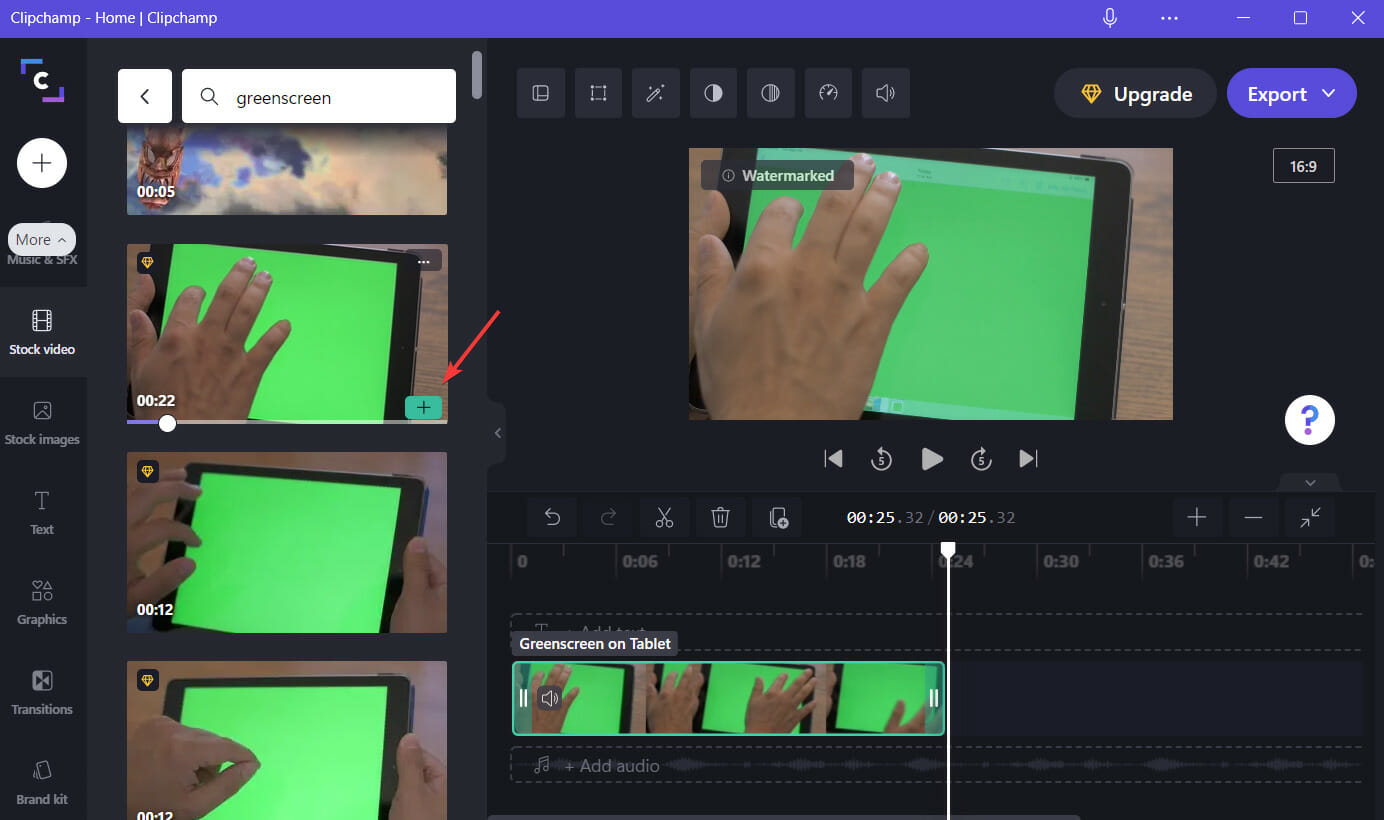Split the clip with the scissors tool

point(665,517)
